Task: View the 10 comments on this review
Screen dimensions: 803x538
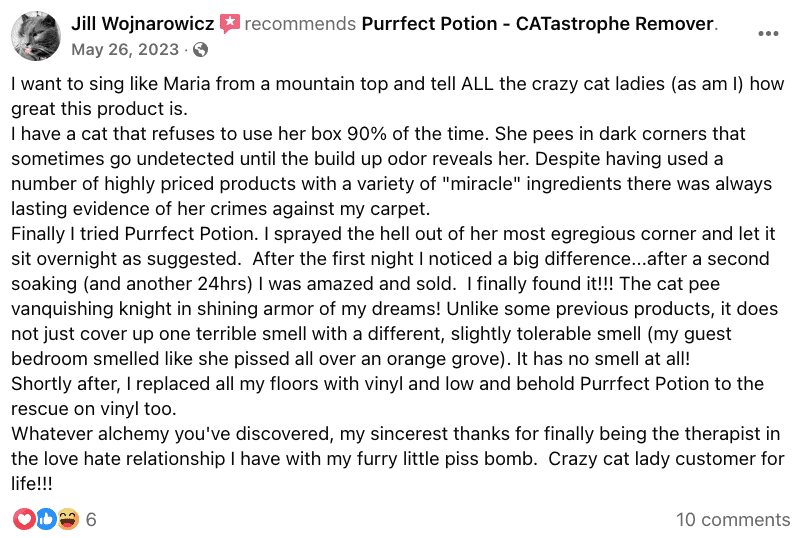Action: click(733, 519)
